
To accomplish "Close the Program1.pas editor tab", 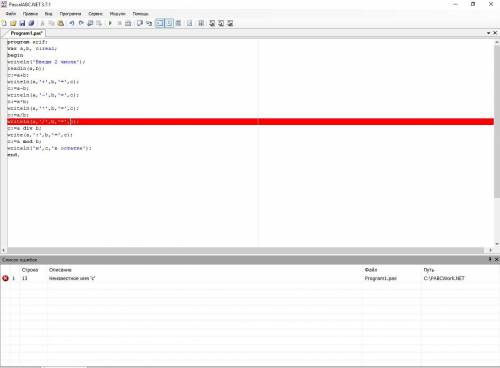I will [495, 33].
